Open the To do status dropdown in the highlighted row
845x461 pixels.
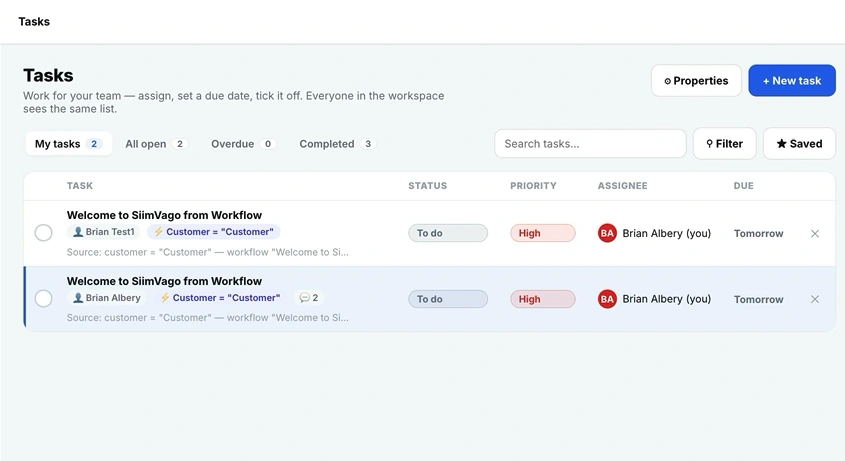coord(448,299)
